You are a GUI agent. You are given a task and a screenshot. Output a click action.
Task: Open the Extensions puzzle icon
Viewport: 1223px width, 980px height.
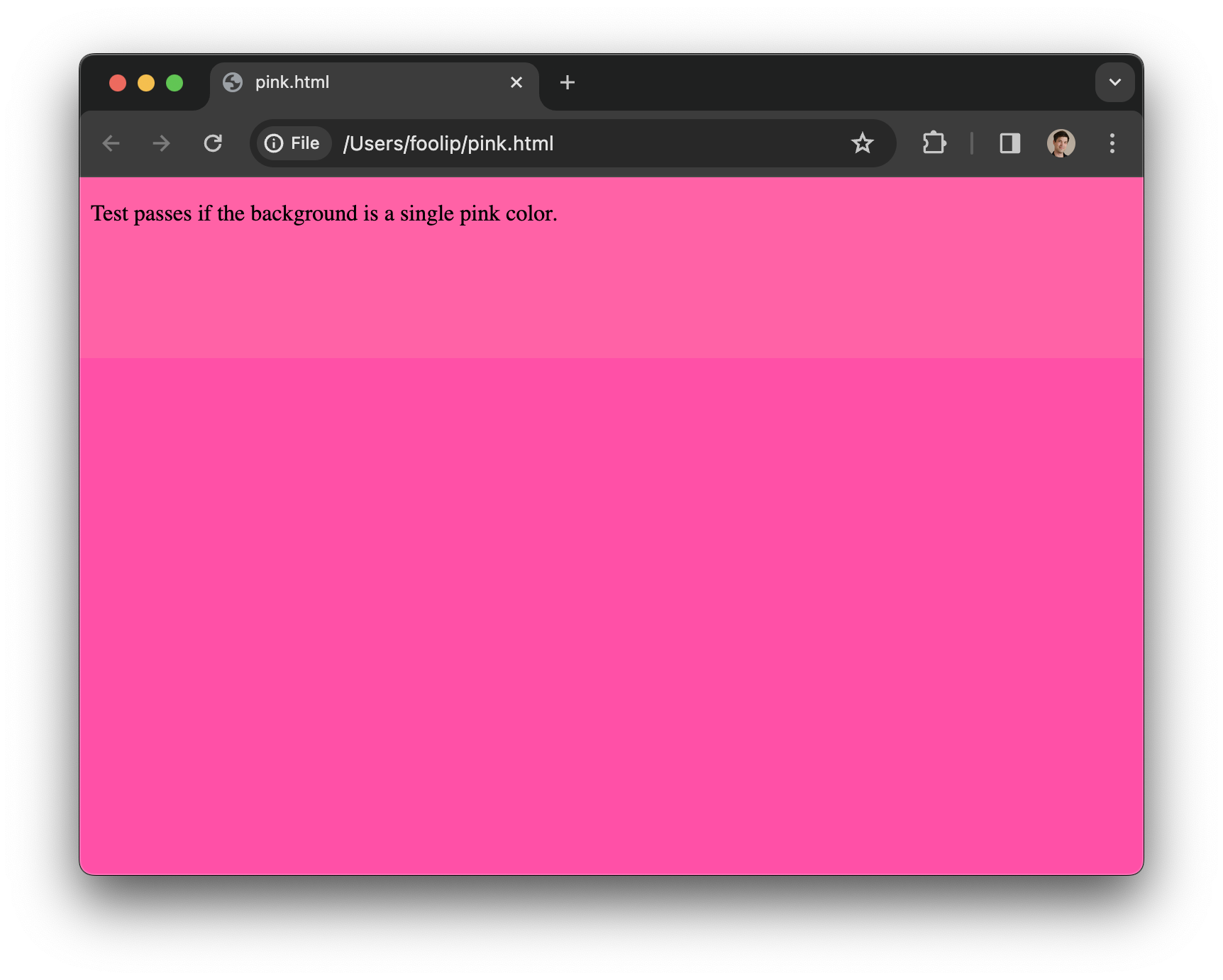[x=934, y=143]
